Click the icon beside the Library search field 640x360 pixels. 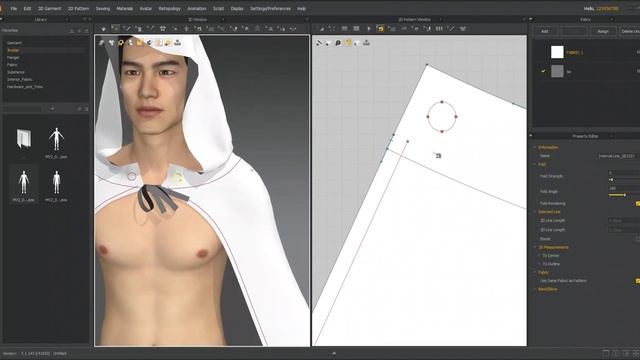52,109
